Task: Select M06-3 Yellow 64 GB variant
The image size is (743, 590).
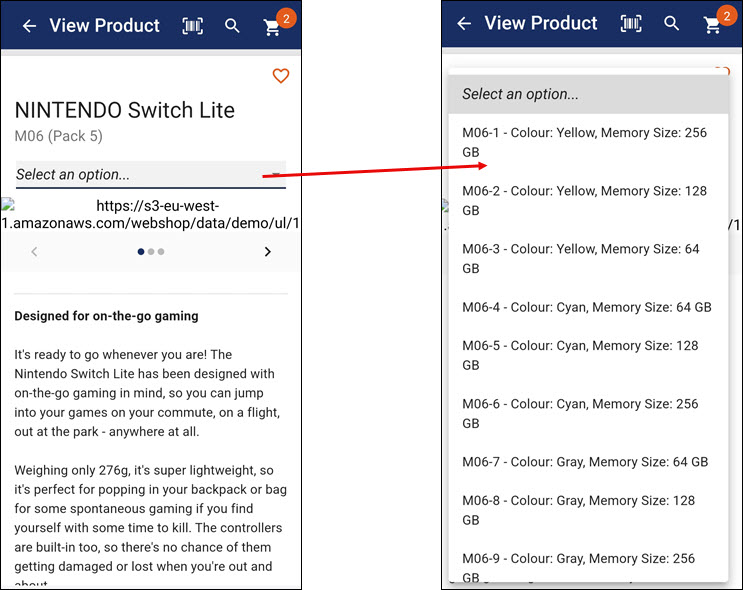Action: (587, 258)
